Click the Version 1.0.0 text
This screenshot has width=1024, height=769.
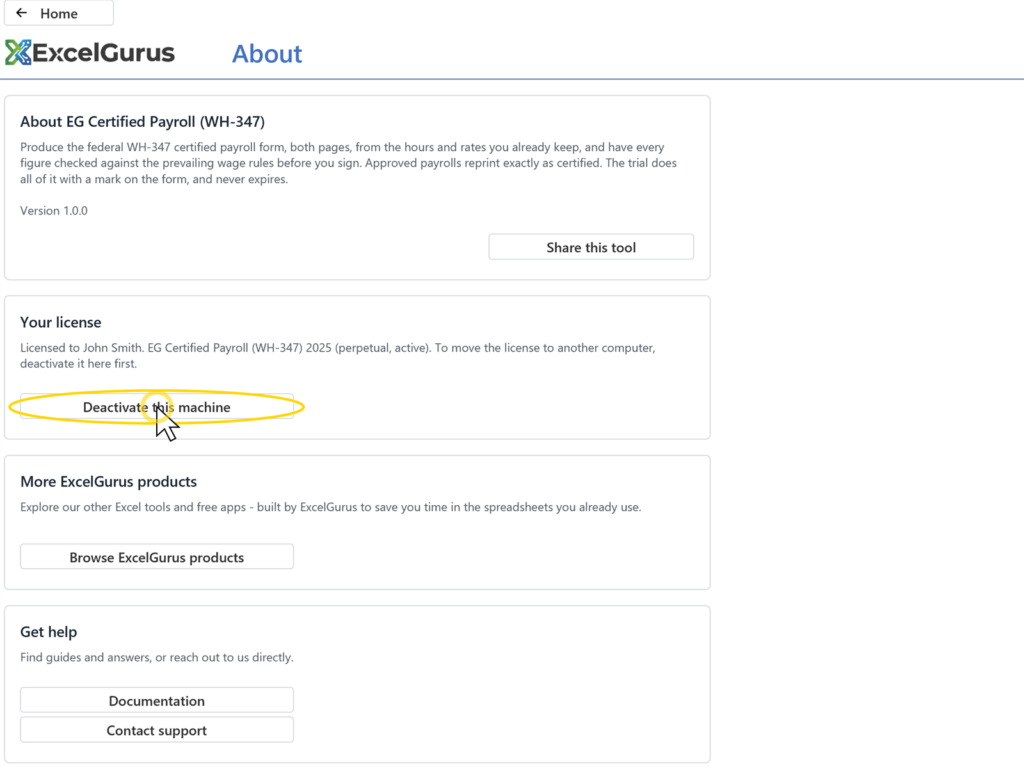[x=54, y=211]
